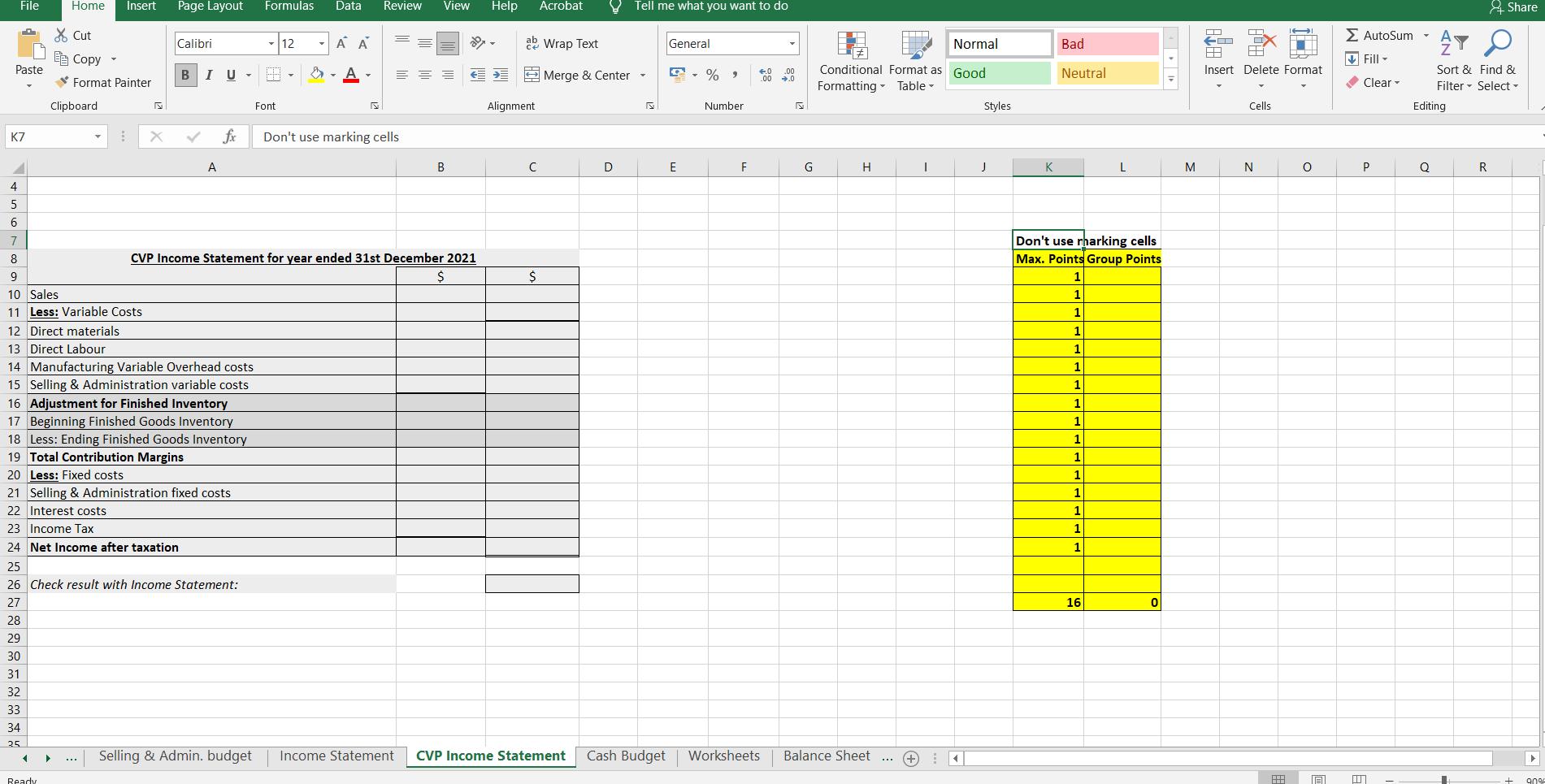Apply percent style
Viewport: 1545px width, 784px height.
(x=713, y=75)
